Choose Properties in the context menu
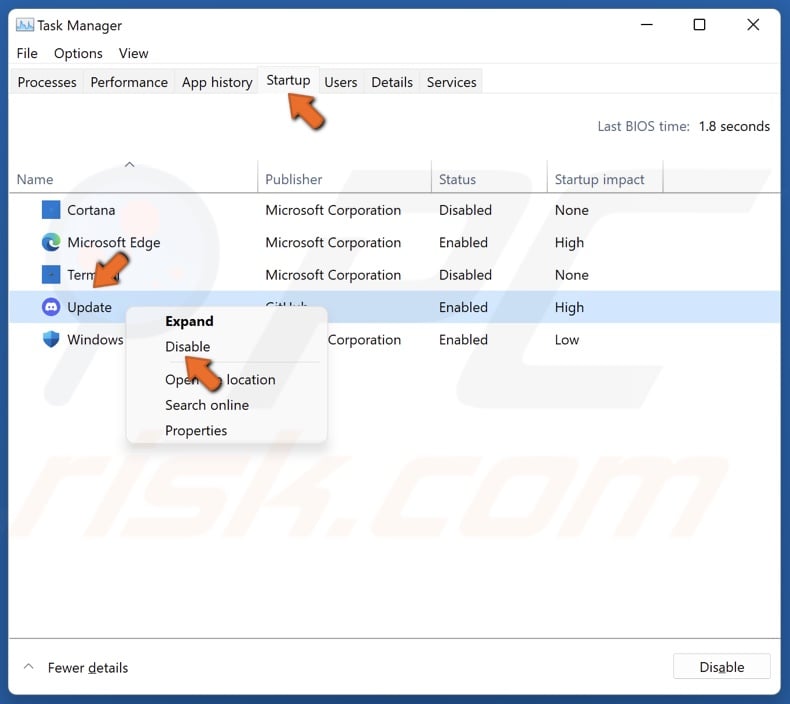 point(196,431)
